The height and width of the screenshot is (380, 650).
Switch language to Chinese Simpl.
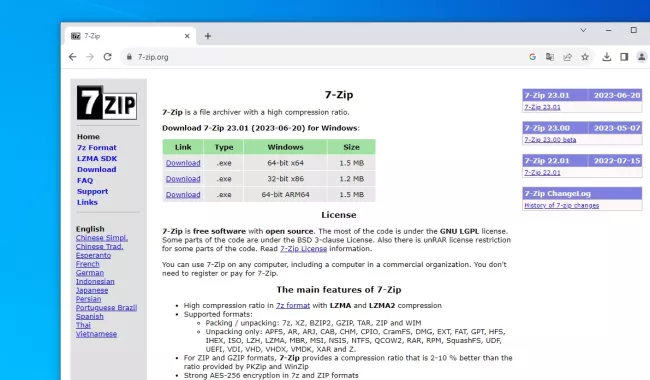point(102,238)
